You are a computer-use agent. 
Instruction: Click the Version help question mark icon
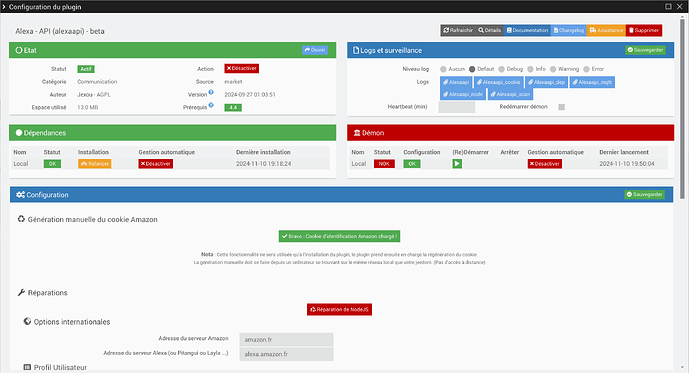coord(211,92)
